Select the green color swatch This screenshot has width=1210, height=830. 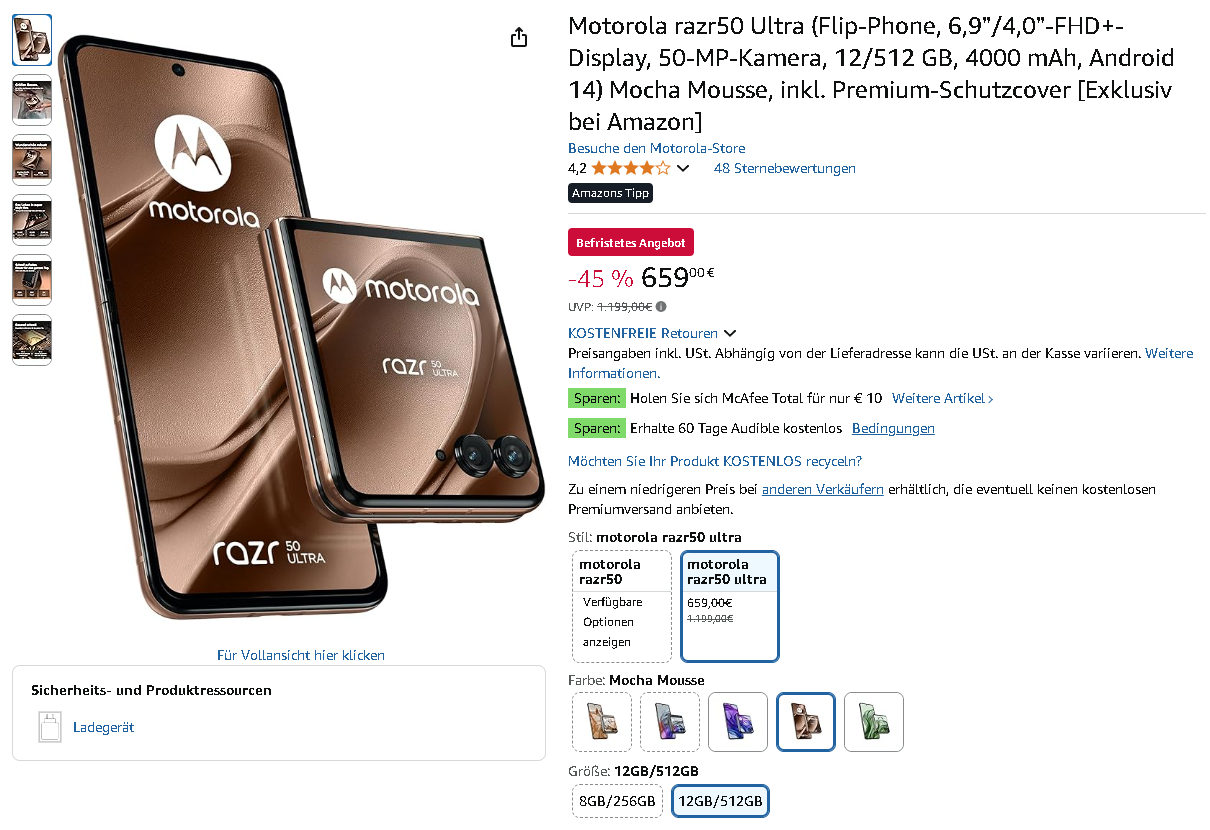point(874,722)
